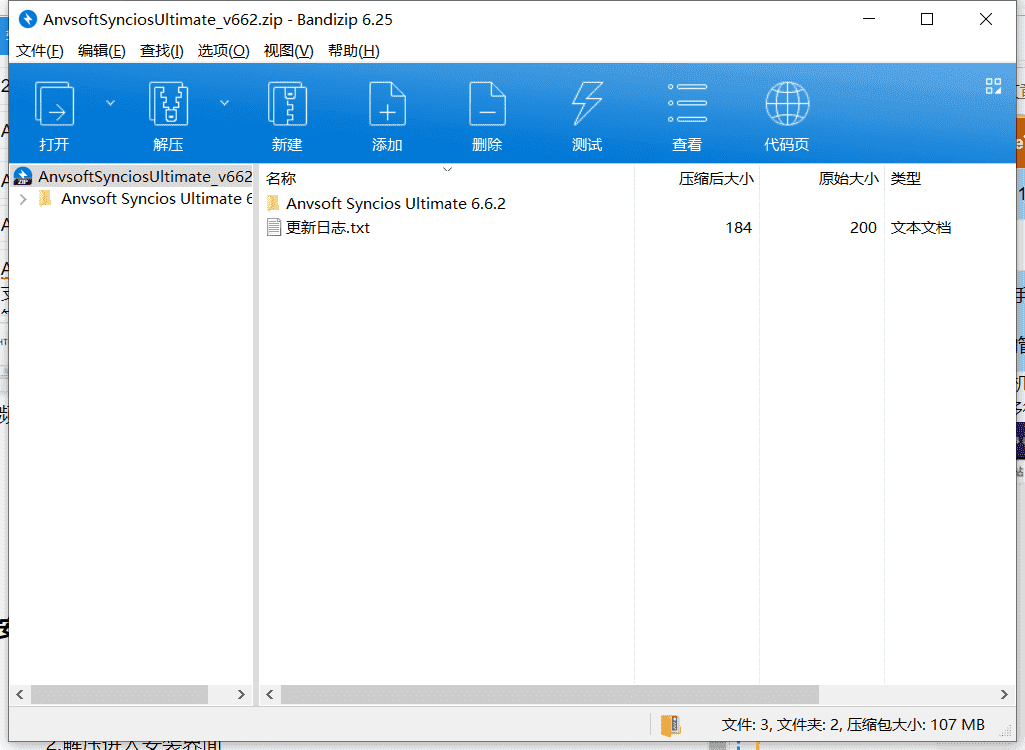Sort by the 原始大小 column header
This screenshot has height=750, width=1025.
(x=848, y=179)
